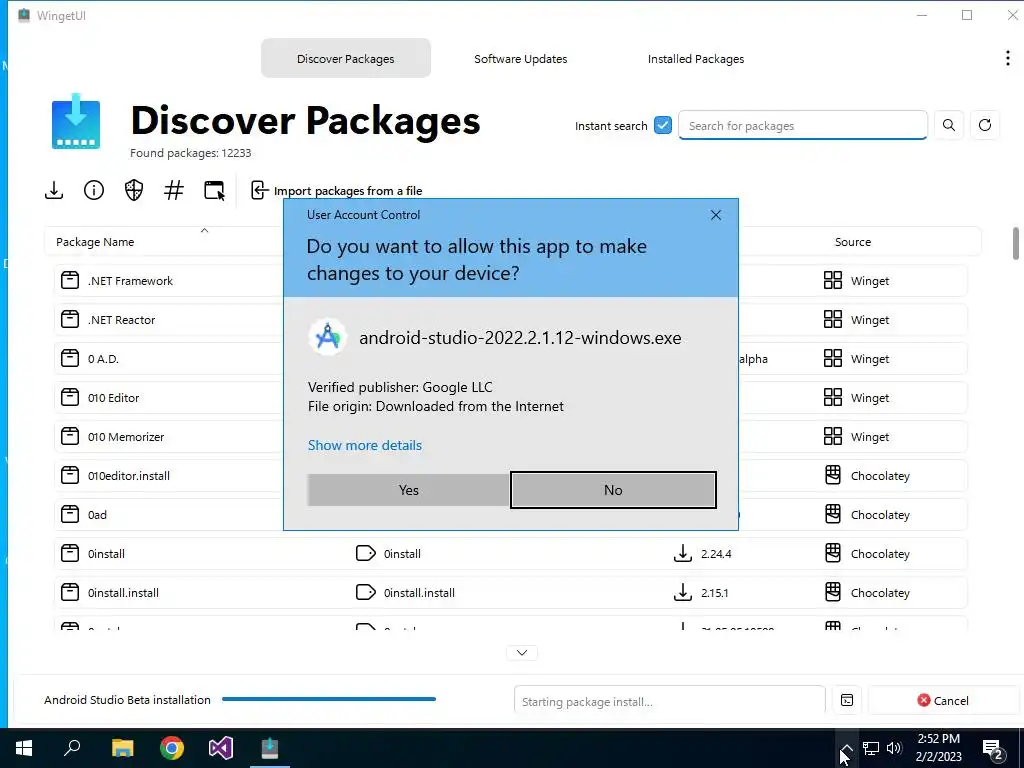Click the 0install.install package name
The width and height of the screenshot is (1024, 768).
click(x=123, y=593)
